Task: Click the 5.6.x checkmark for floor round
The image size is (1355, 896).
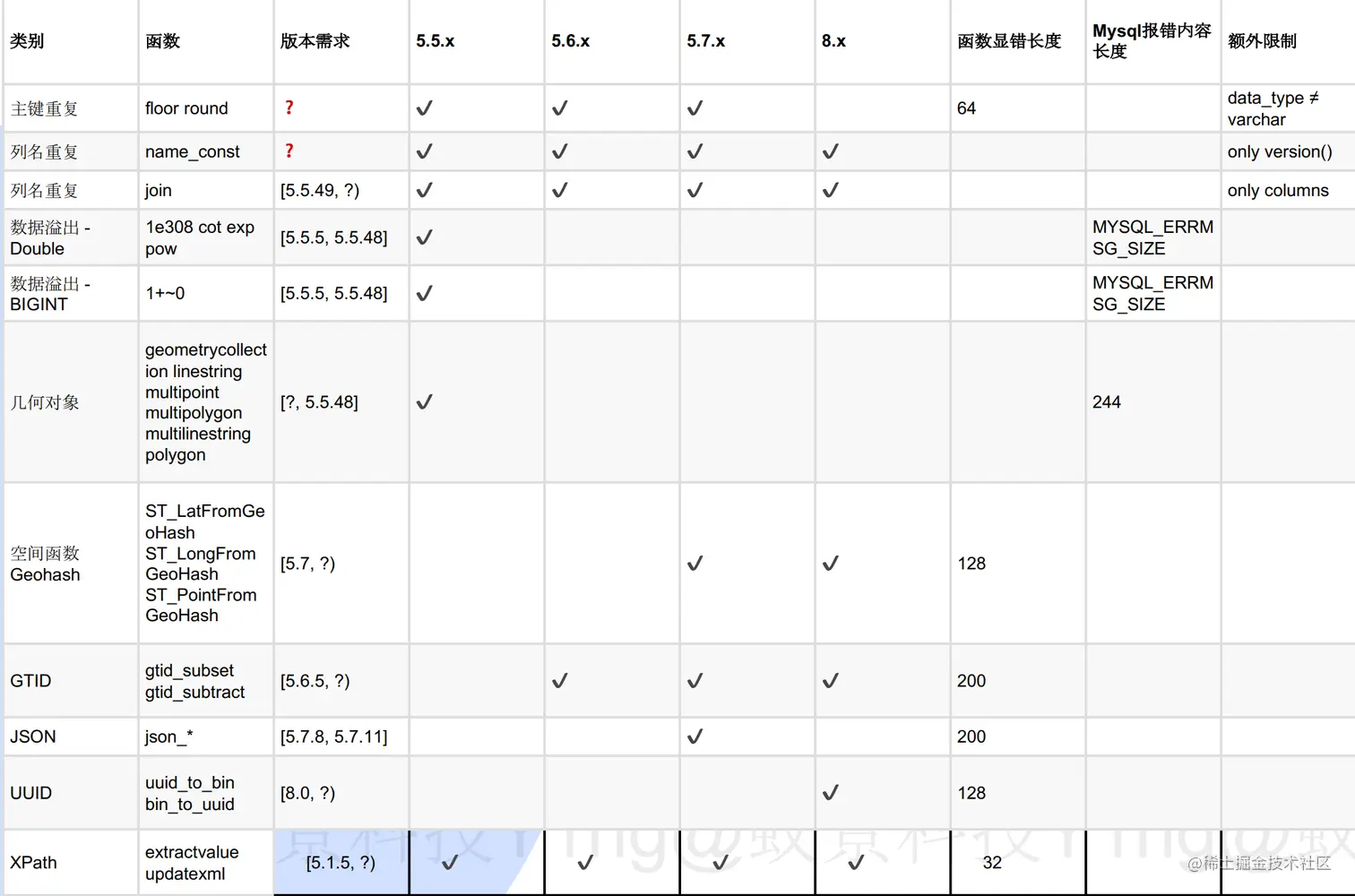Action: (560, 108)
